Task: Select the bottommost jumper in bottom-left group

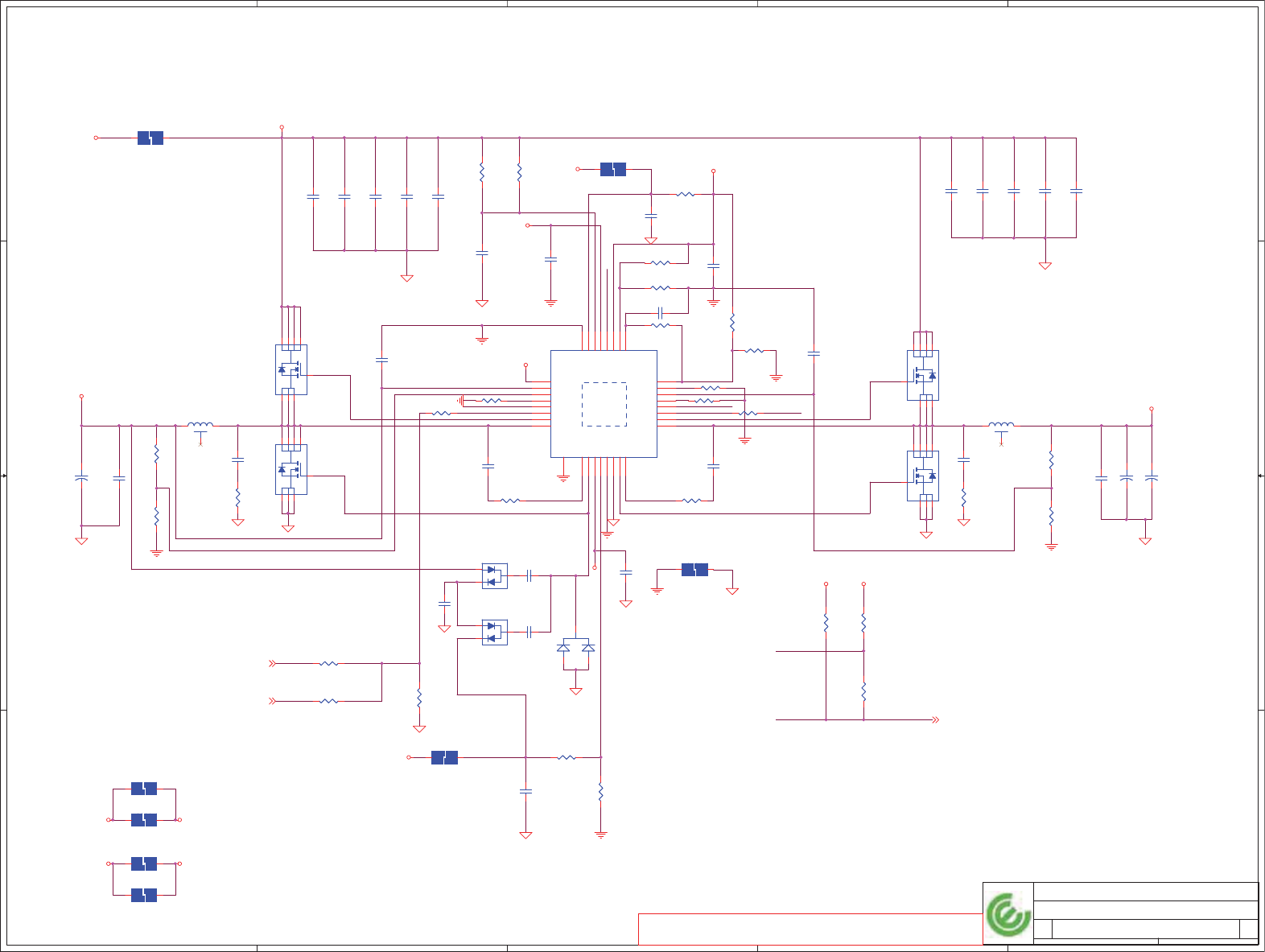Action: (x=144, y=894)
